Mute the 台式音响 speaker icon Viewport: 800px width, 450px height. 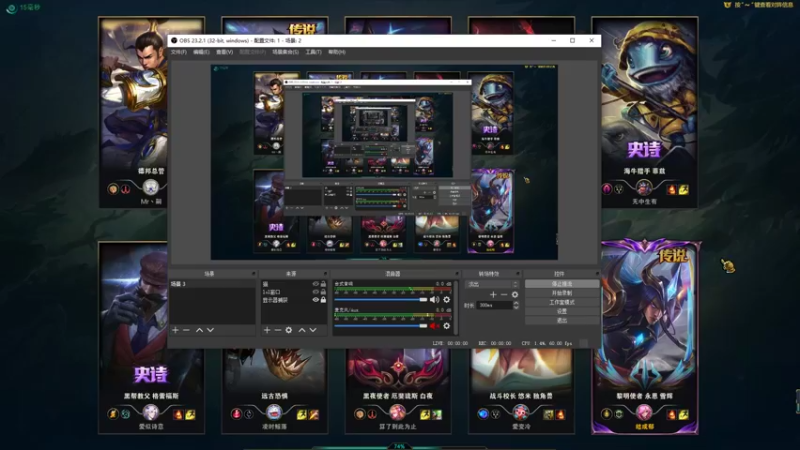(434, 300)
